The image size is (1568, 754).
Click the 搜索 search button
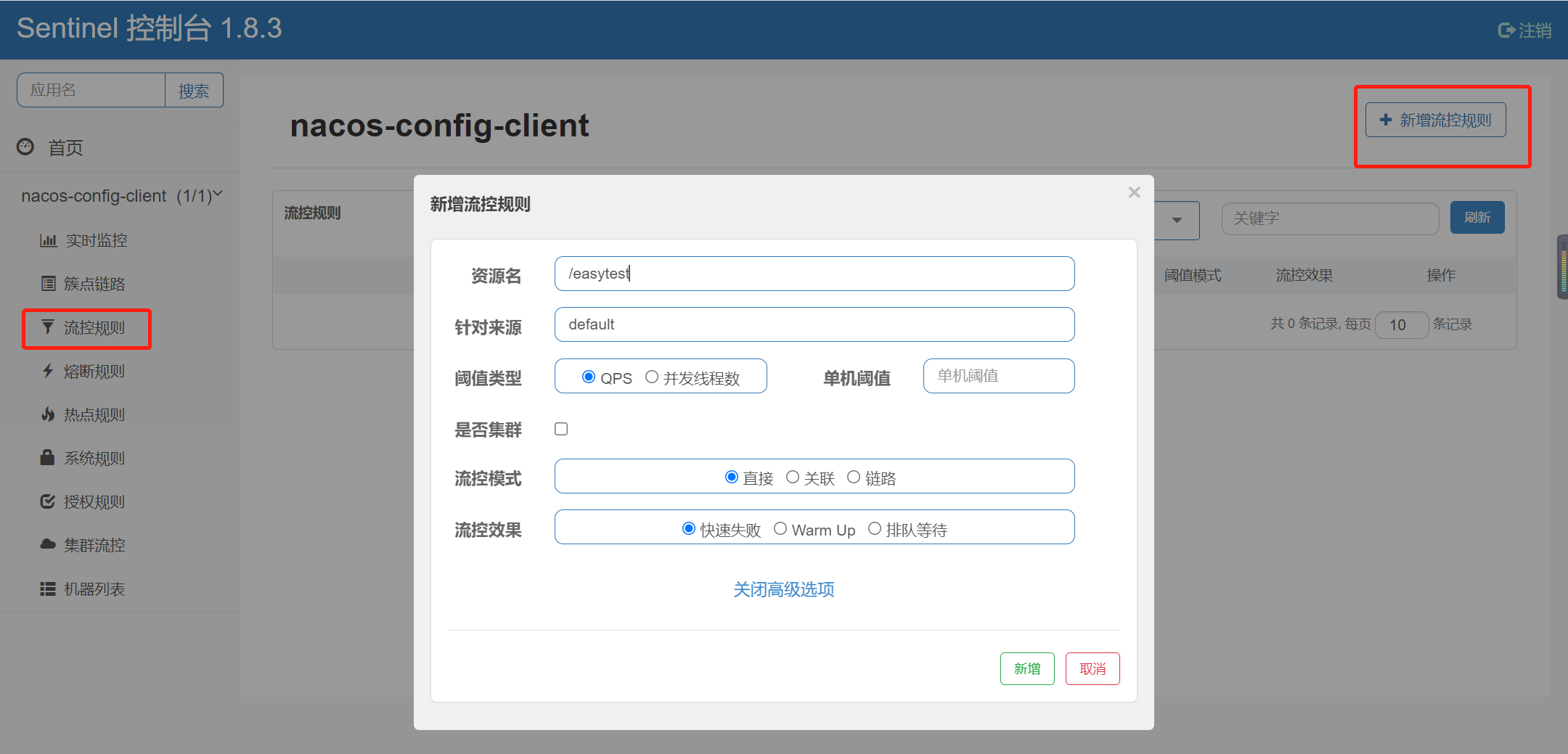point(194,90)
